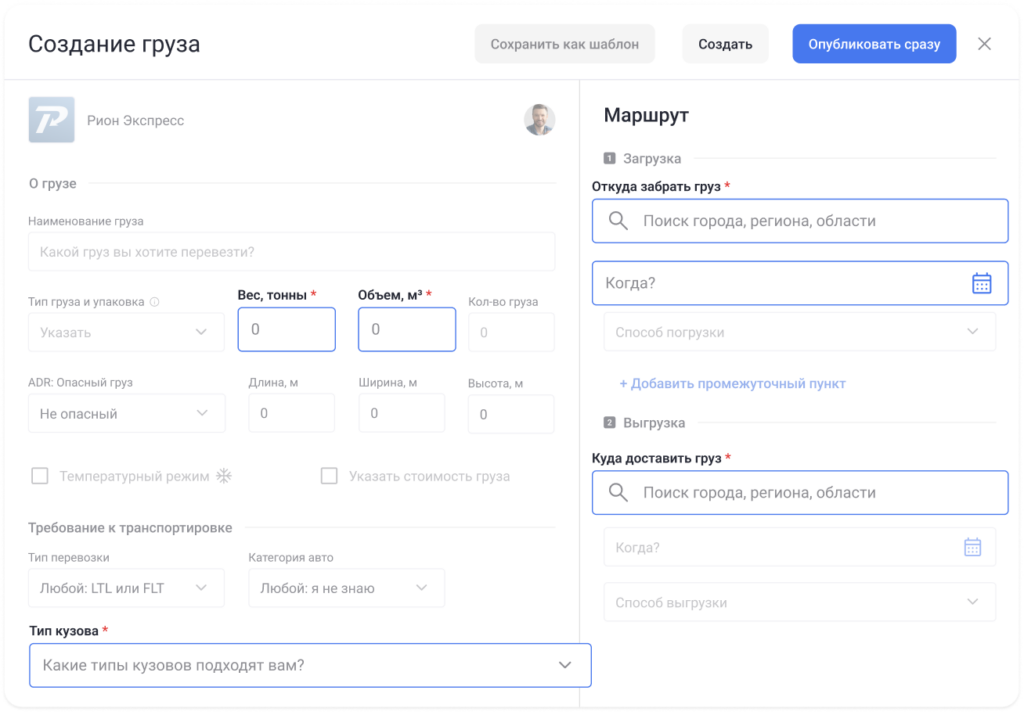Open calendar for pickup date field
The height and width of the screenshot is (712, 1024).
[x=984, y=282]
